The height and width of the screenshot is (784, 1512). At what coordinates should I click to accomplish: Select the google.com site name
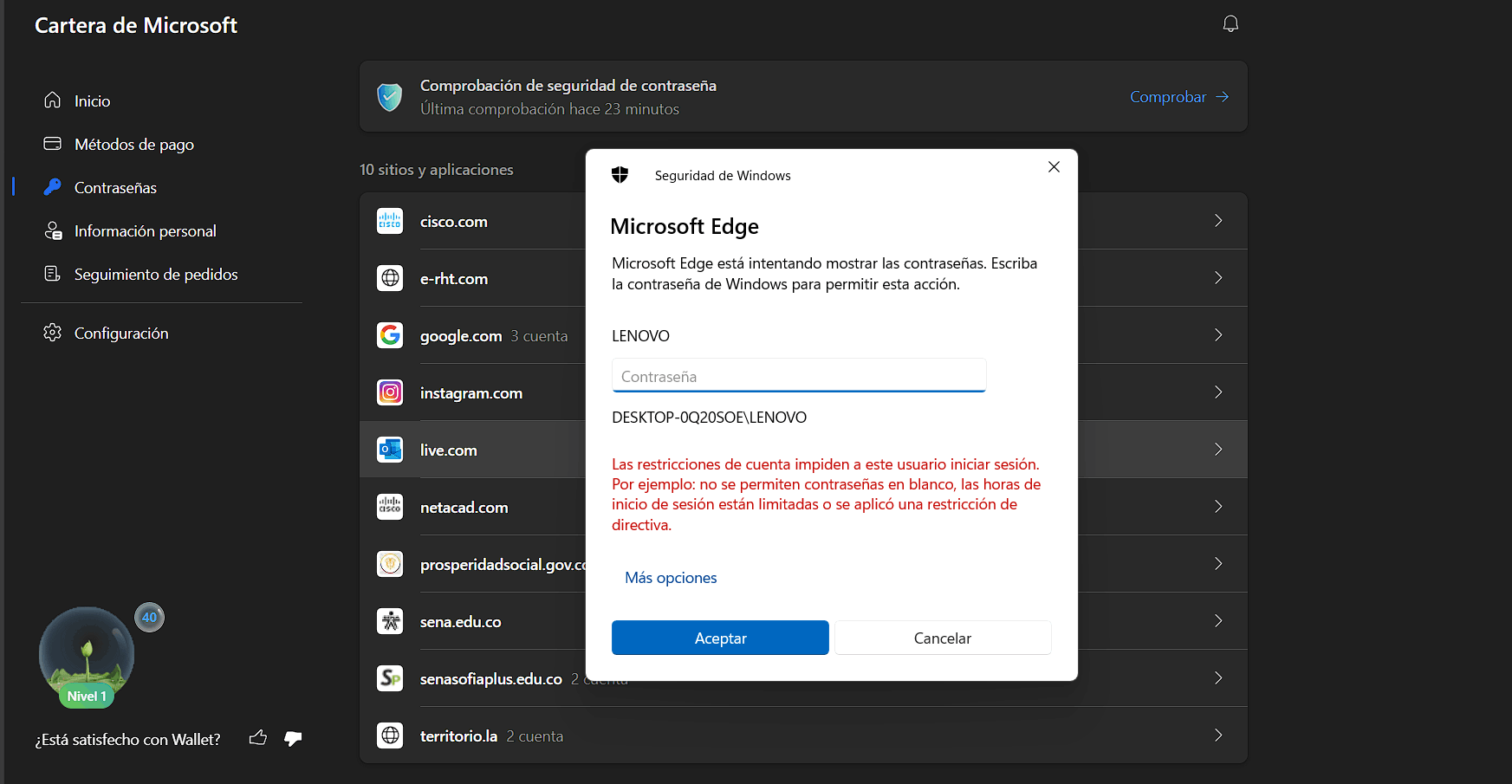461,336
